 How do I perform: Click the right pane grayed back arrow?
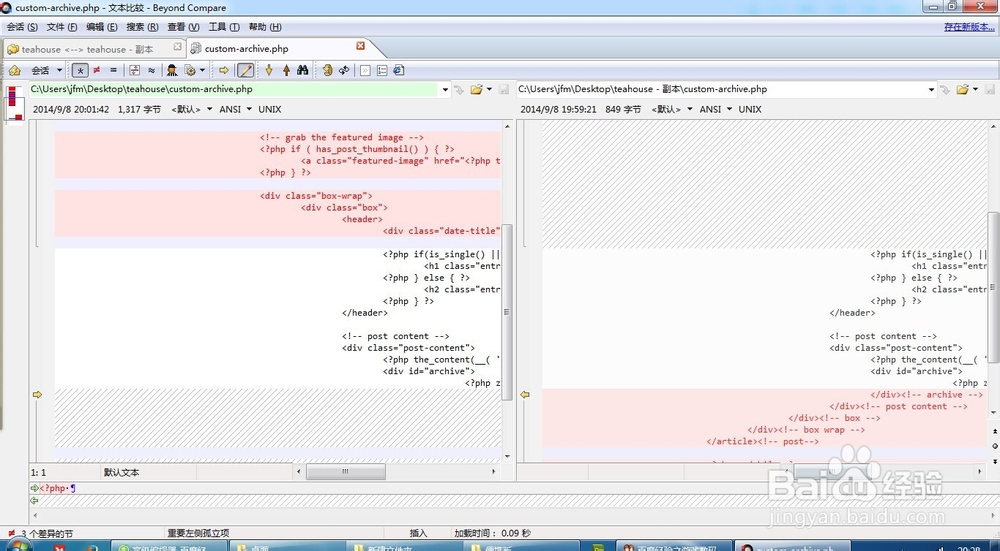[x=945, y=90]
